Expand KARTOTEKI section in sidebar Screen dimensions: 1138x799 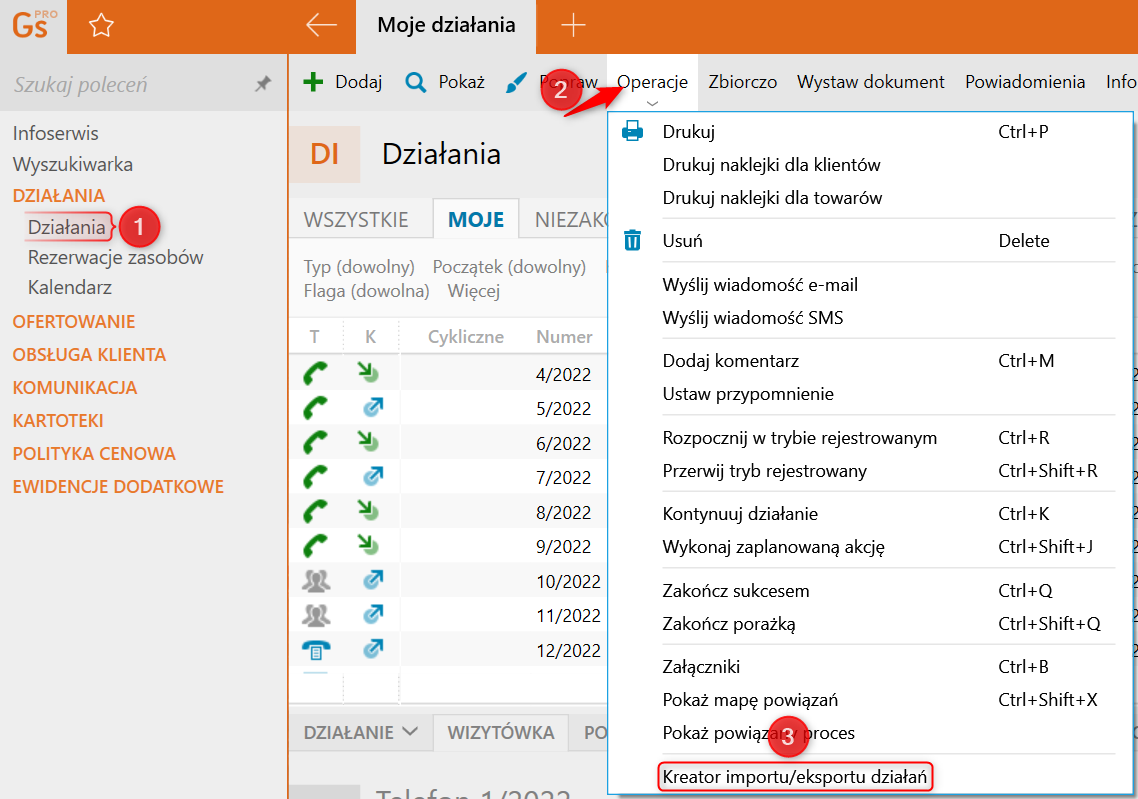click(57, 421)
